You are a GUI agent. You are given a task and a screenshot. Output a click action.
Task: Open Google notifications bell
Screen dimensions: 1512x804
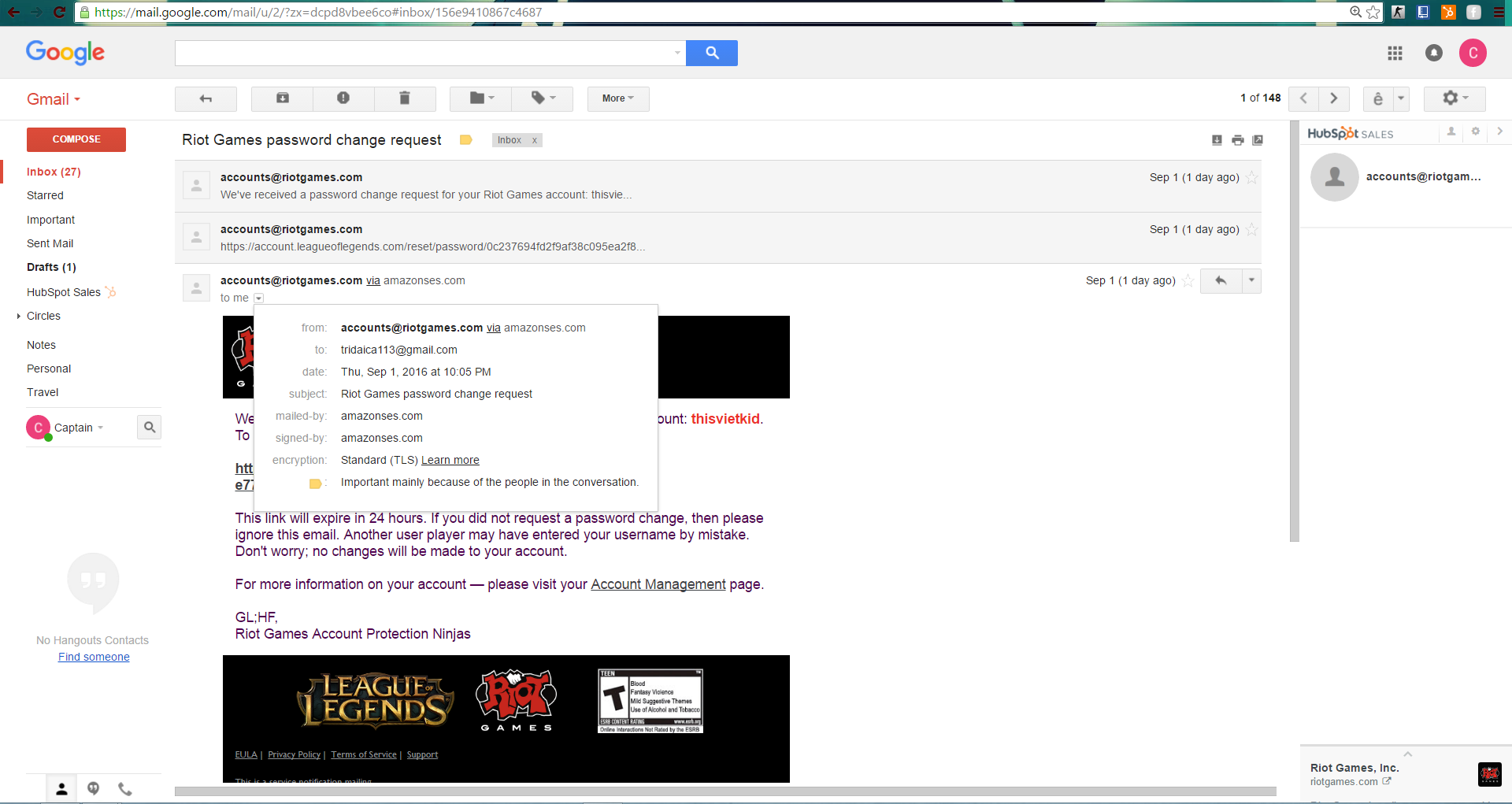[x=1434, y=53]
